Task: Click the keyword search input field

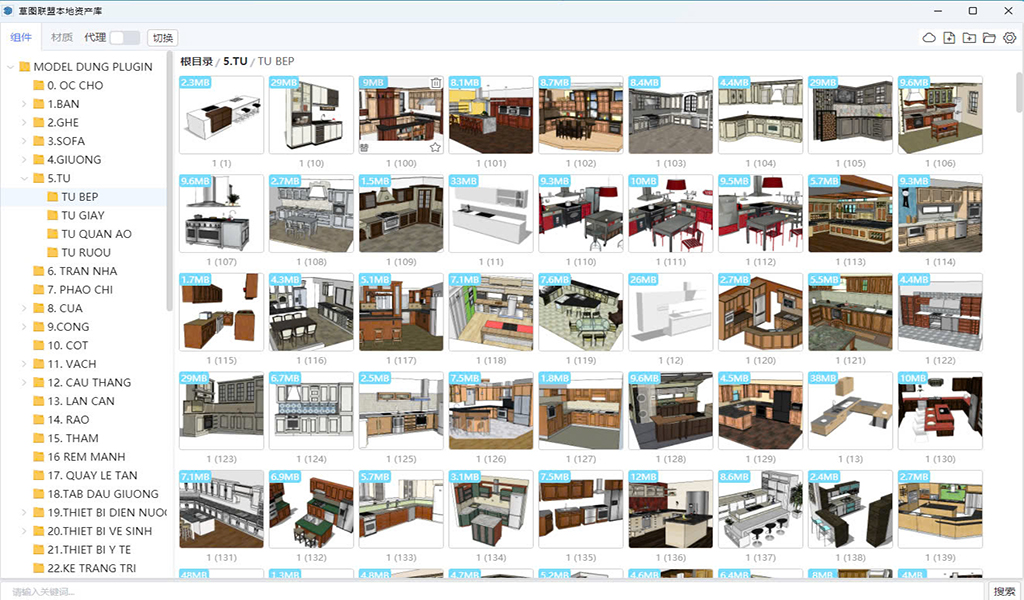Action: 490,591
